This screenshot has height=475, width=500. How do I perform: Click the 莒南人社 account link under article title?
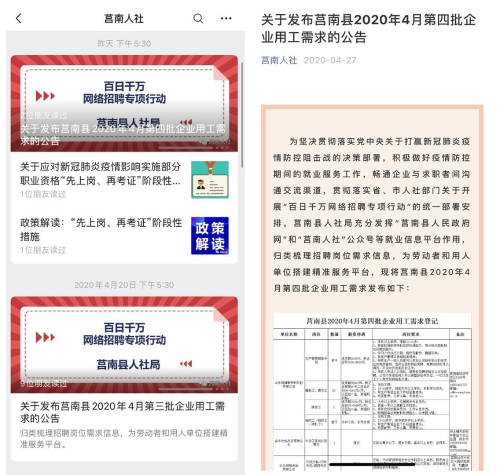[279, 60]
